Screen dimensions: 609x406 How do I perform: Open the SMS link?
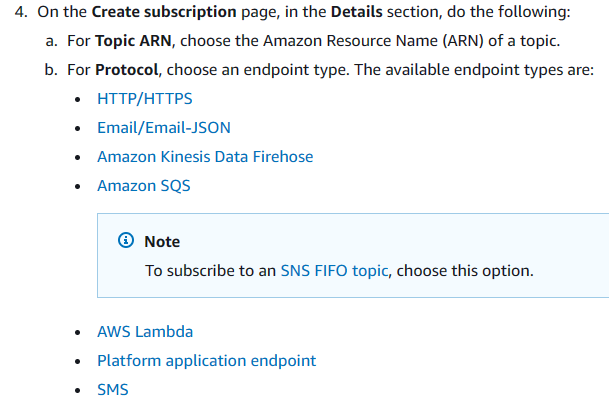[113, 390]
